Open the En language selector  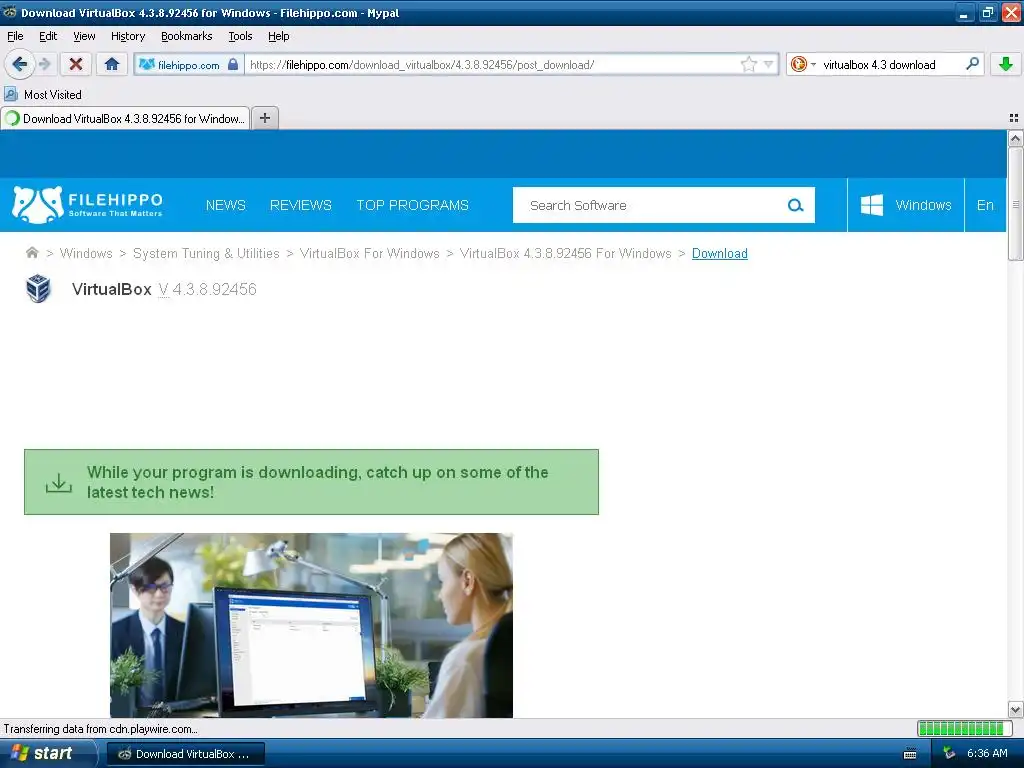[985, 205]
